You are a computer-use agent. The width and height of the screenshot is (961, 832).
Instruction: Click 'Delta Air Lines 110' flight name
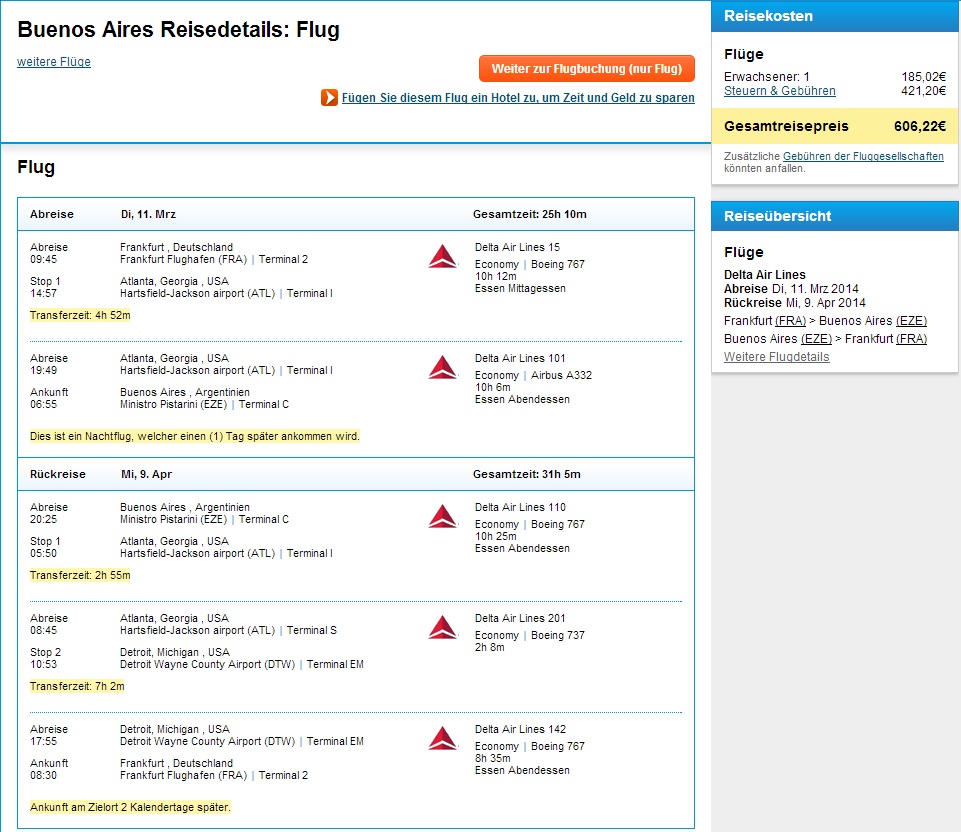[x=520, y=507]
